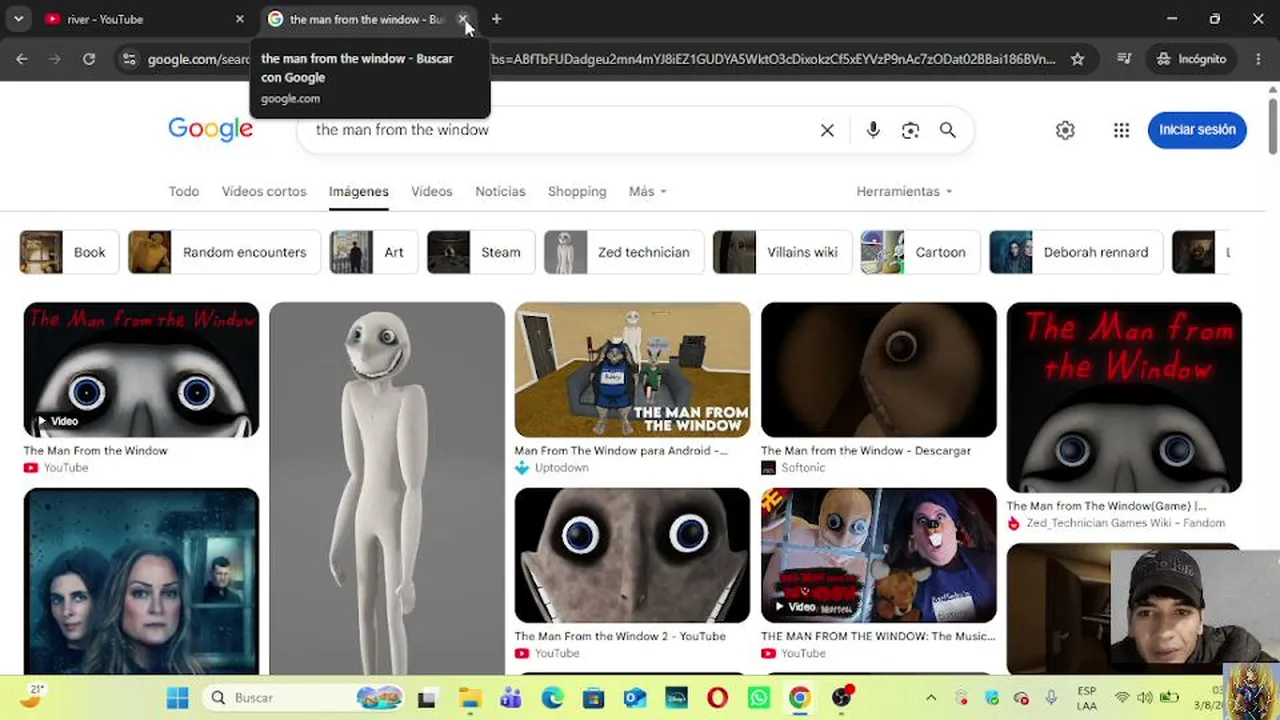The image size is (1280, 720).
Task: Close the river - YouTube tab
Action: (240, 19)
